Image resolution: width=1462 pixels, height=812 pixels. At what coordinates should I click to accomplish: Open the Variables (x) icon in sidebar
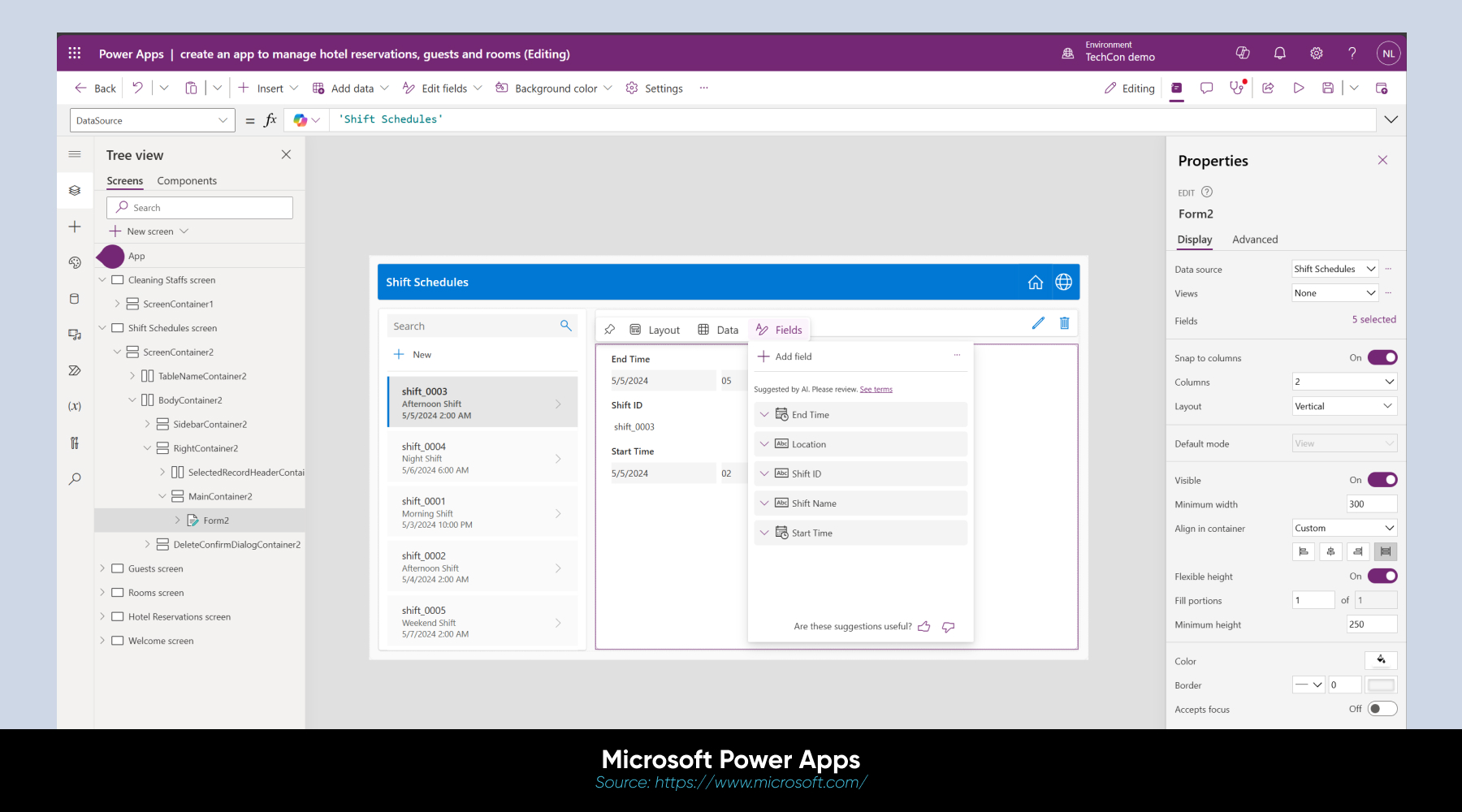[75, 406]
